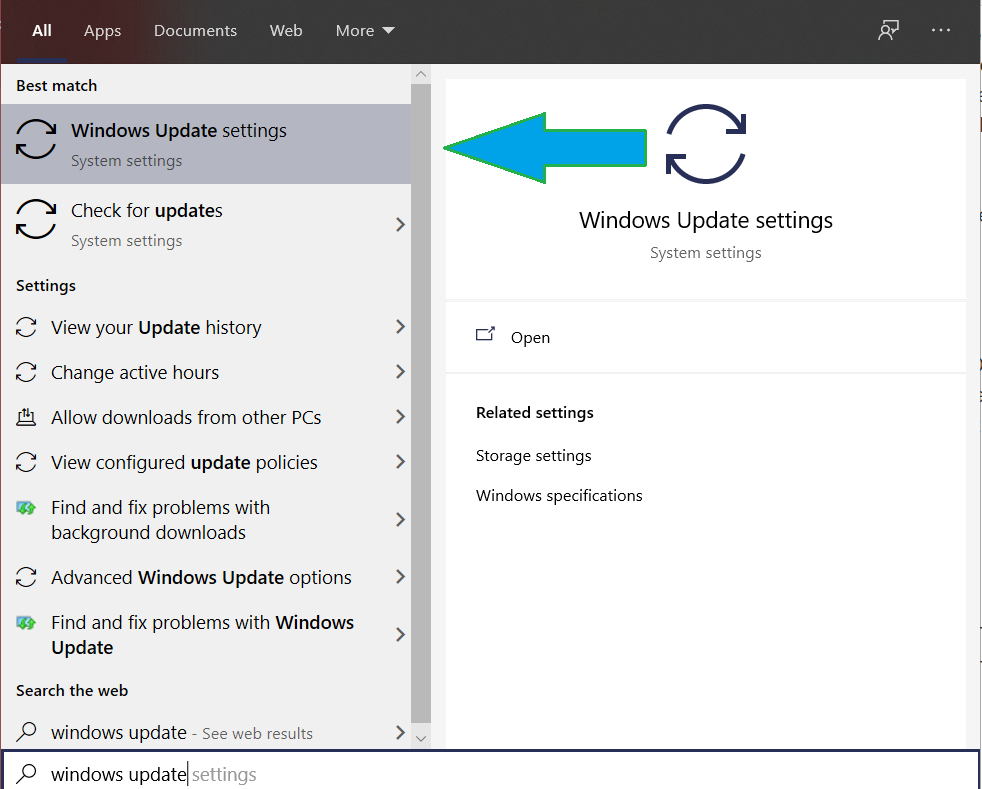The height and width of the screenshot is (789, 982).
Task: Expand chevron for background downloads troubleshooter
Action: pyautogui.click(x=400, y=519)
